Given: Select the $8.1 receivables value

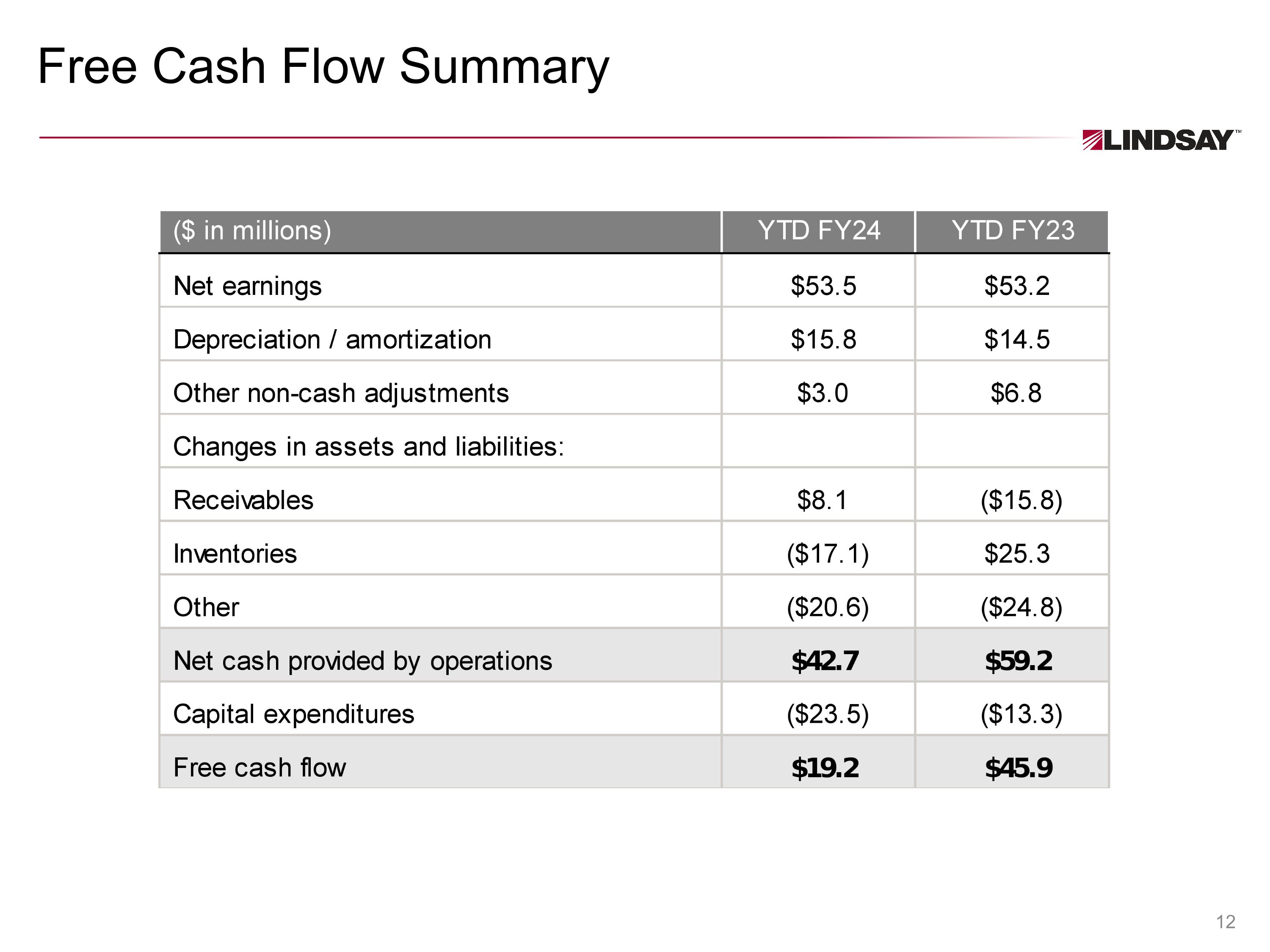Looking at the screenshot, I should pos(822,500).
